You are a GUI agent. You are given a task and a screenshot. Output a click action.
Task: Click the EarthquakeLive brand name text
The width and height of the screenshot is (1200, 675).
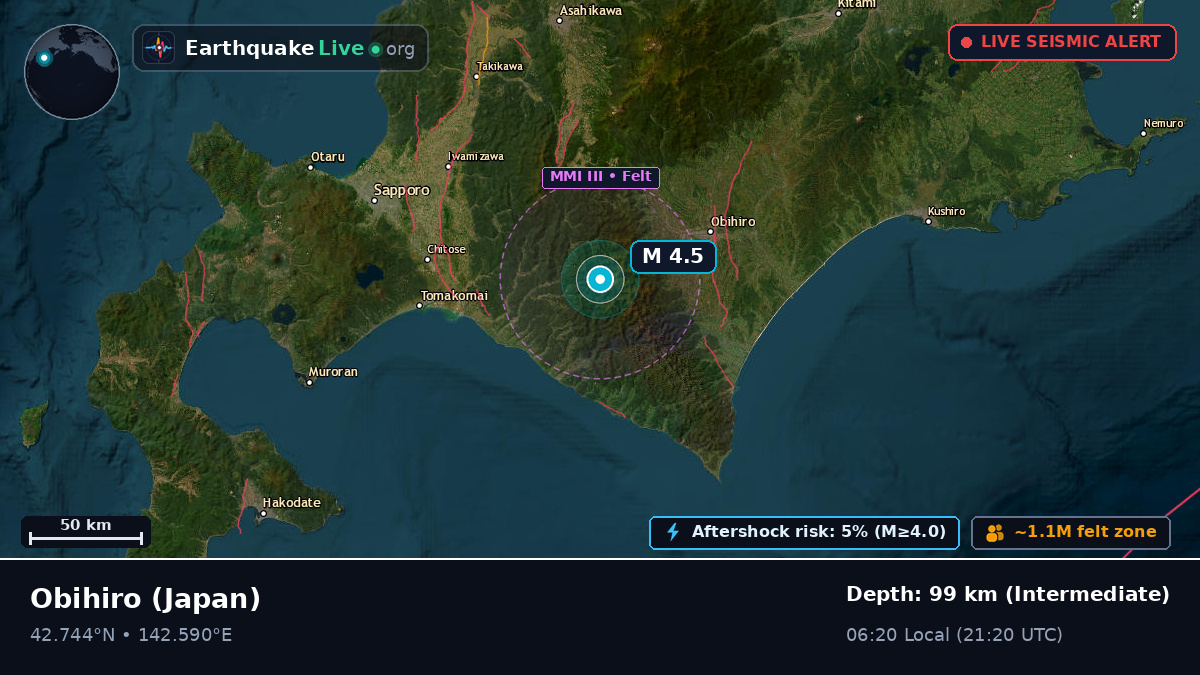click(x=275, y=48)
